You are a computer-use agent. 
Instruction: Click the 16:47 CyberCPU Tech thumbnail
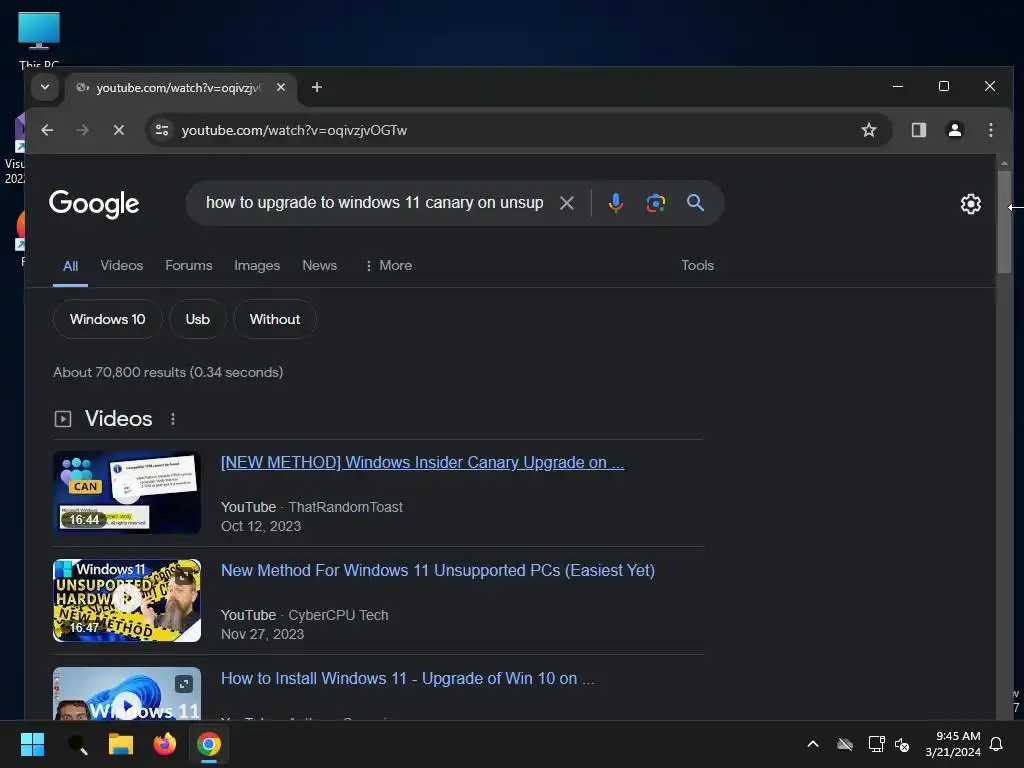[127, 600]
